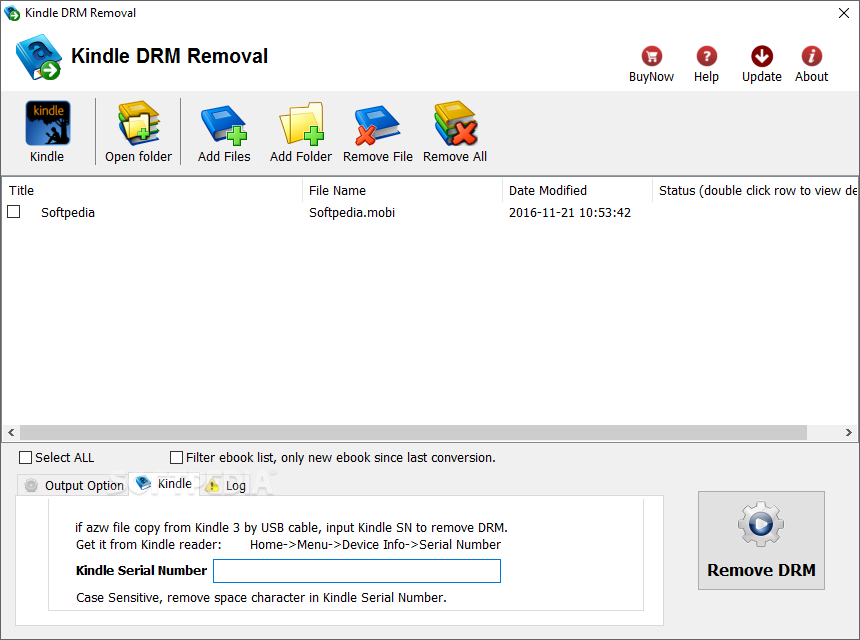
Task: Click the horizontal scrollbar right arrow
Action: 849,432
